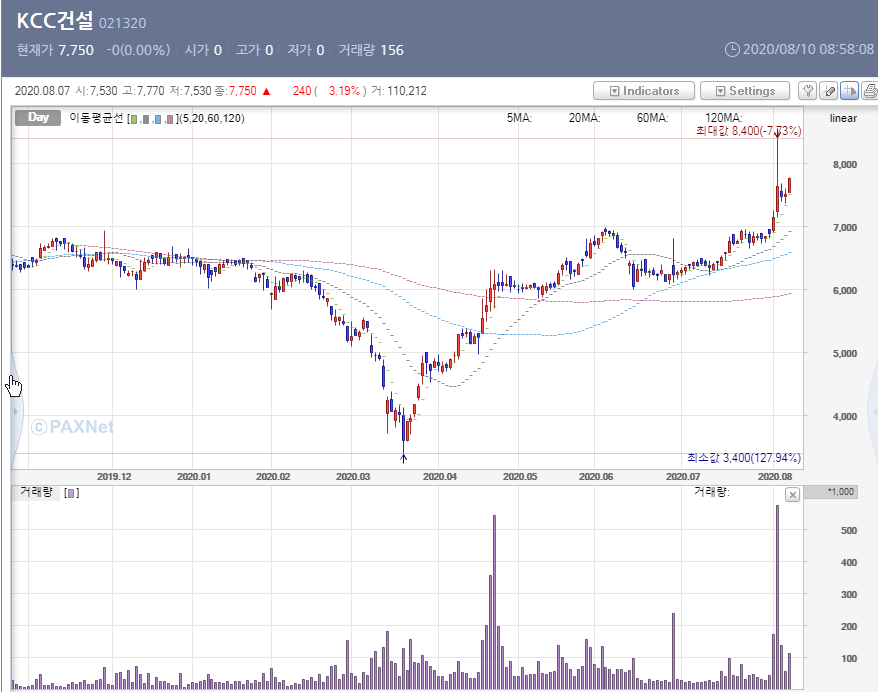878x692 pixels.
Task: Click the 최소값 3,400 annotation
Action: point(744,458)
